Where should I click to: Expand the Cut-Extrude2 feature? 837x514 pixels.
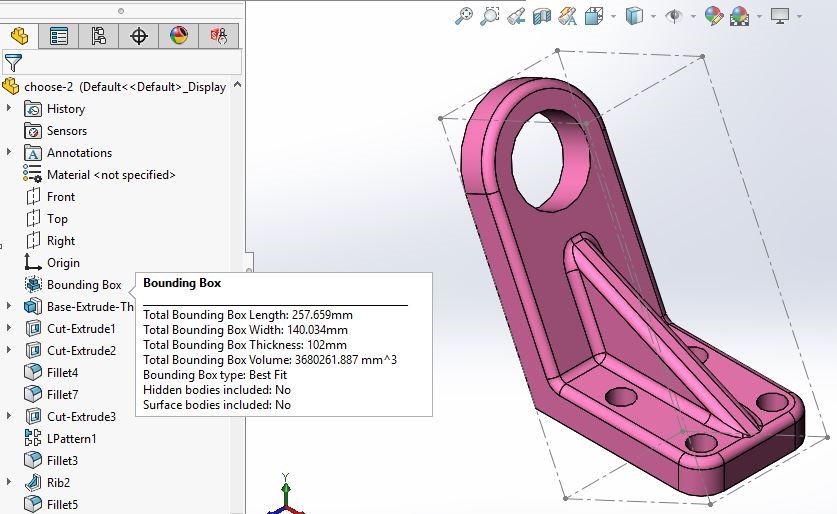(9, 350)
